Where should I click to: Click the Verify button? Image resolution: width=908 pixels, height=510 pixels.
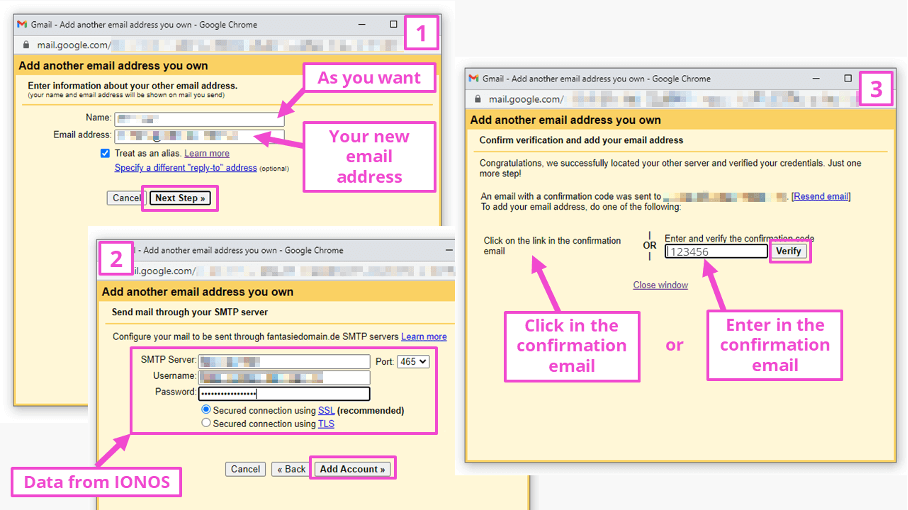point(788,251)
